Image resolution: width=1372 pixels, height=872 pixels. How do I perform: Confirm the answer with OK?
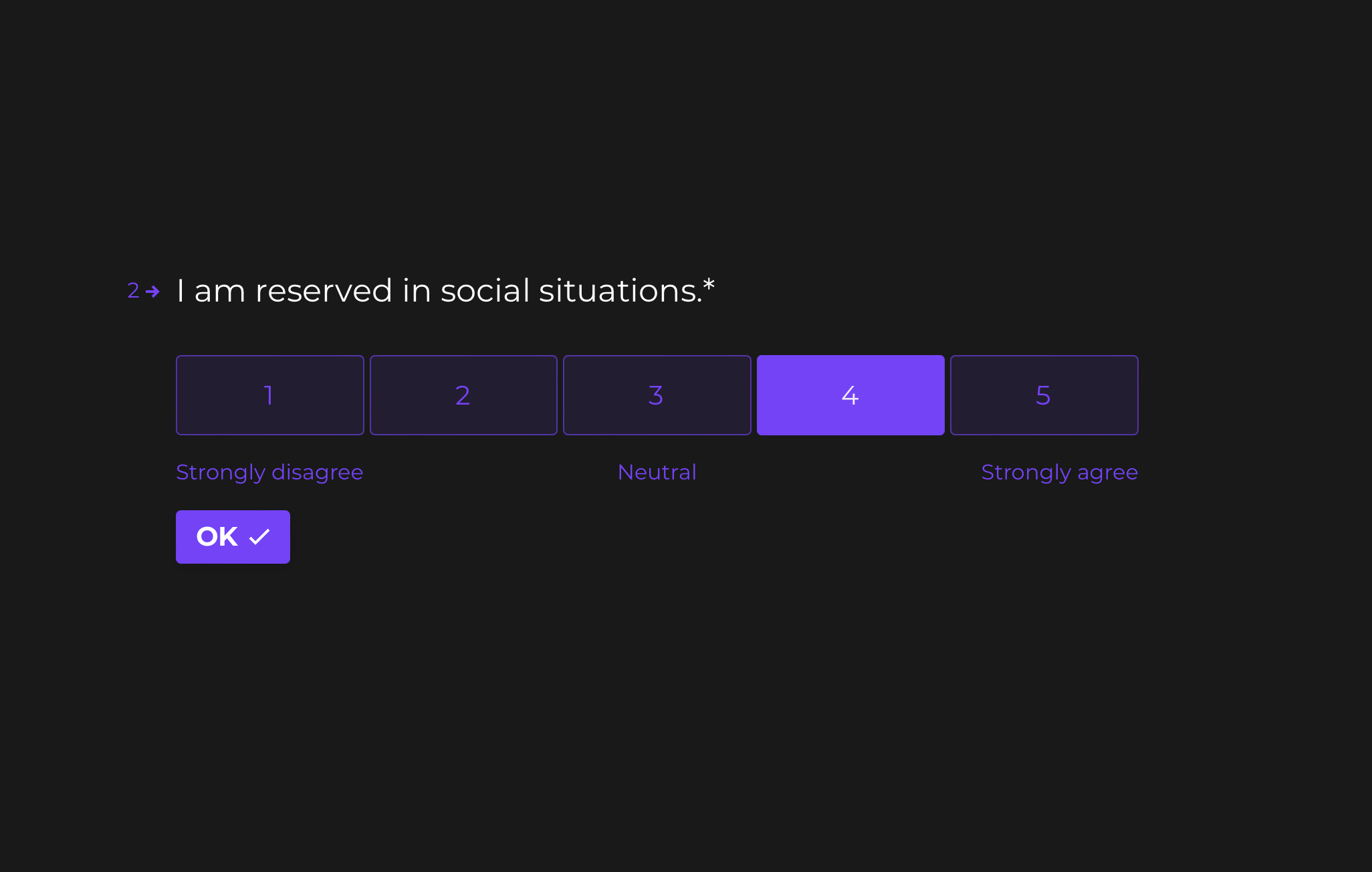coord(233,536)
